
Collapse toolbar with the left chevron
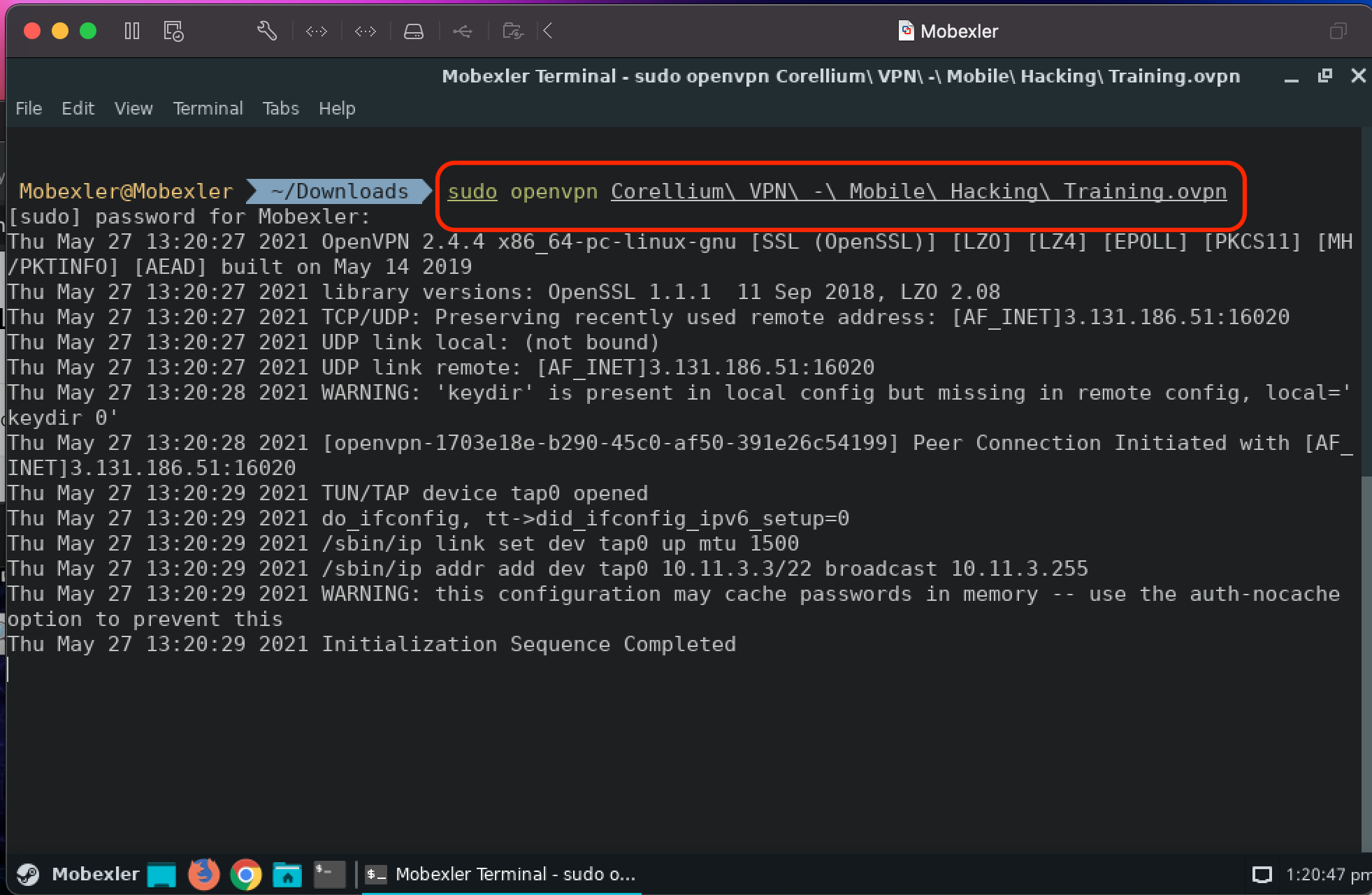coord(548,31)
